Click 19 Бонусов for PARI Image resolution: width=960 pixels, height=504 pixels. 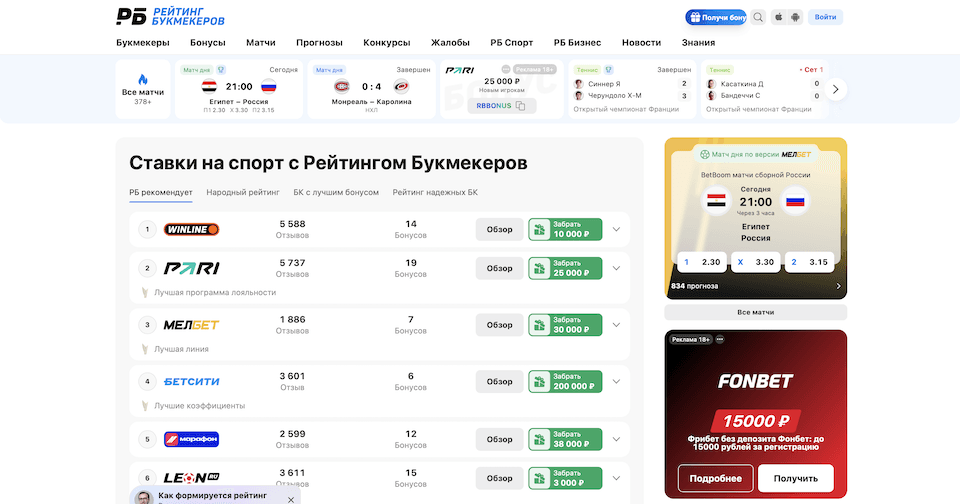tap(411, 268)
